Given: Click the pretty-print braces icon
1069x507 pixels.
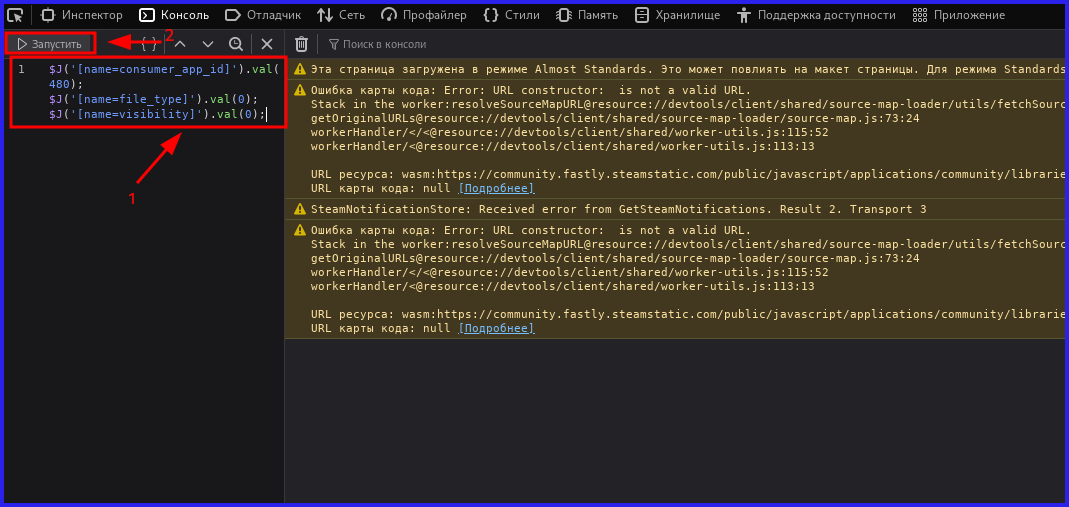Looking at the screenshot, I should [149, 44].
